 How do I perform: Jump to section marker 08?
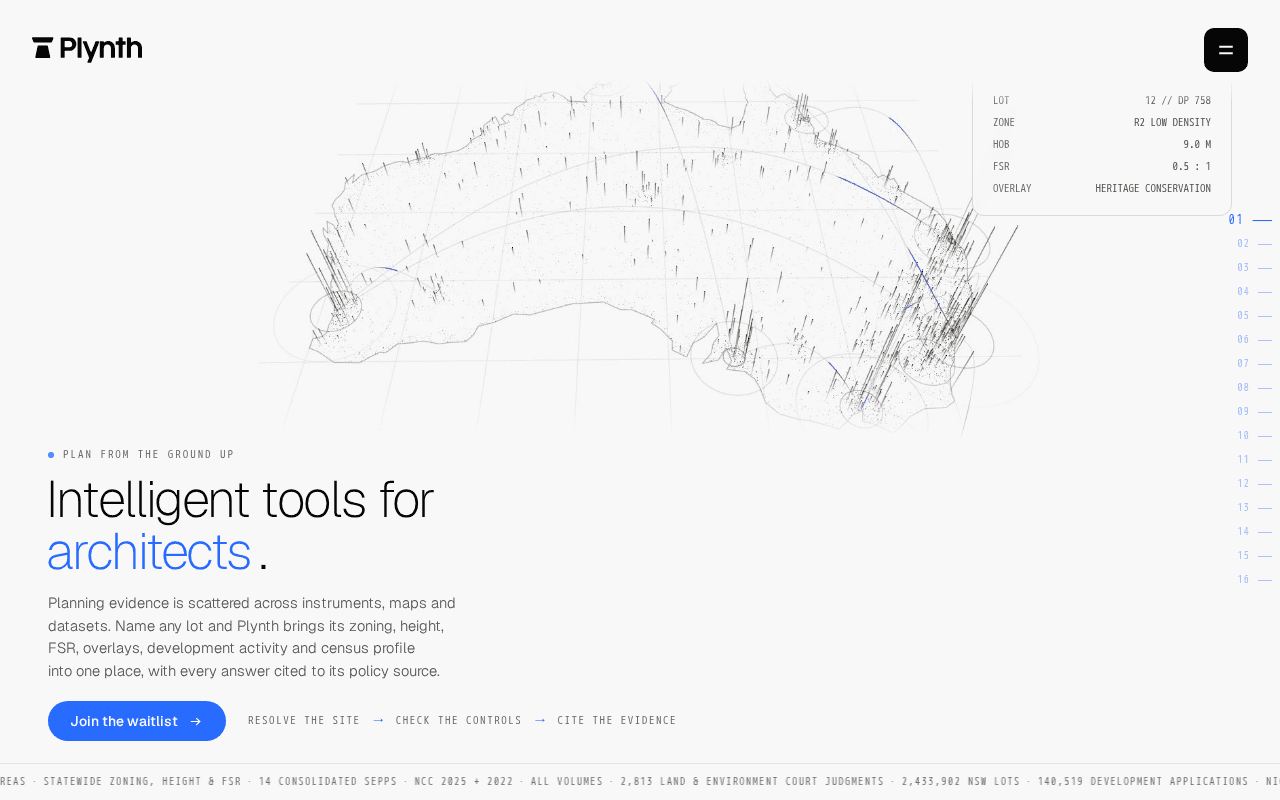tap(1254, 388)
